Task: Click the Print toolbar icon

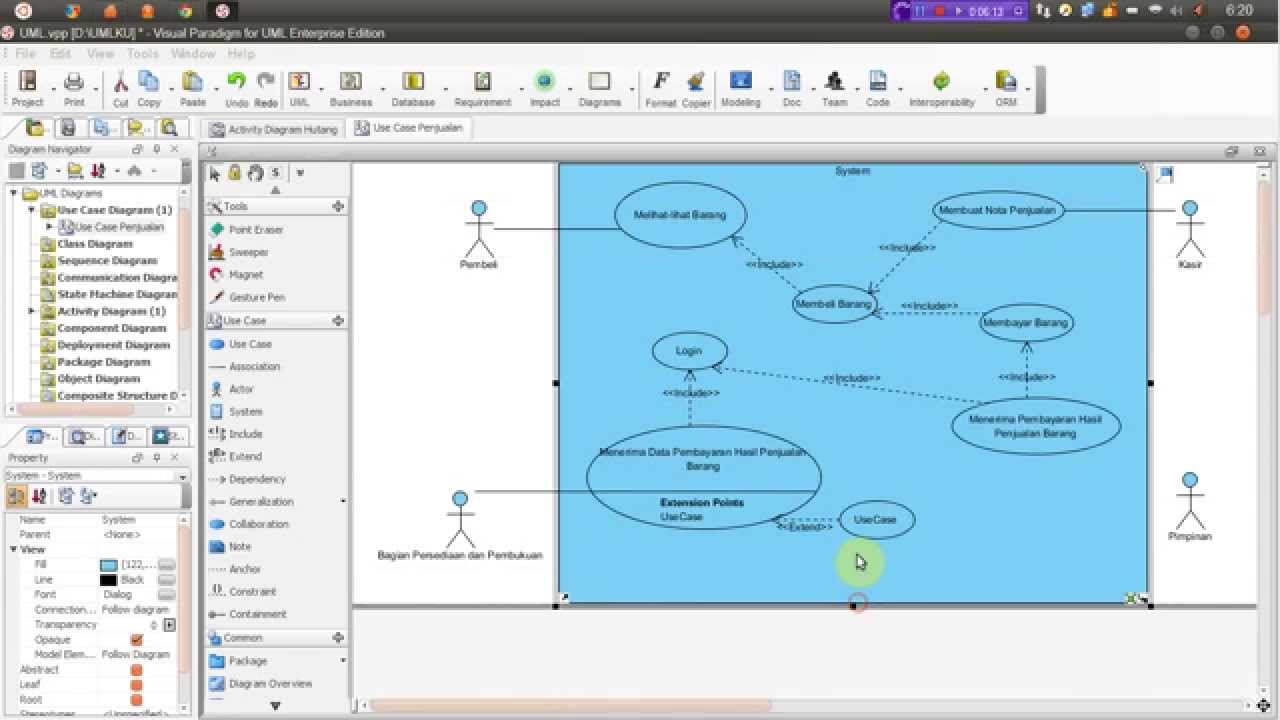Action: tap(74, 88)
